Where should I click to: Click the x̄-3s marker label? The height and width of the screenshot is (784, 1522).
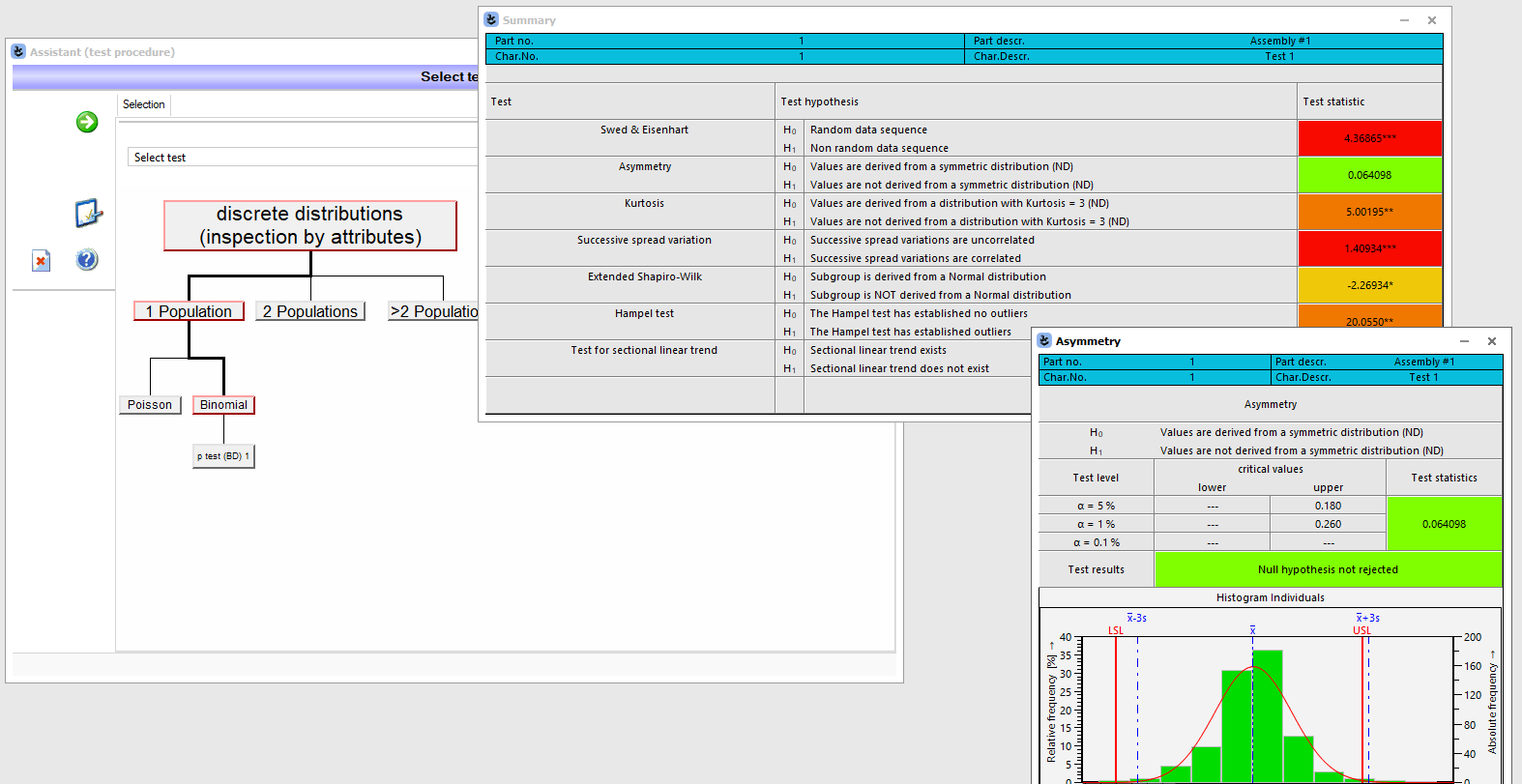point(1137,618)
